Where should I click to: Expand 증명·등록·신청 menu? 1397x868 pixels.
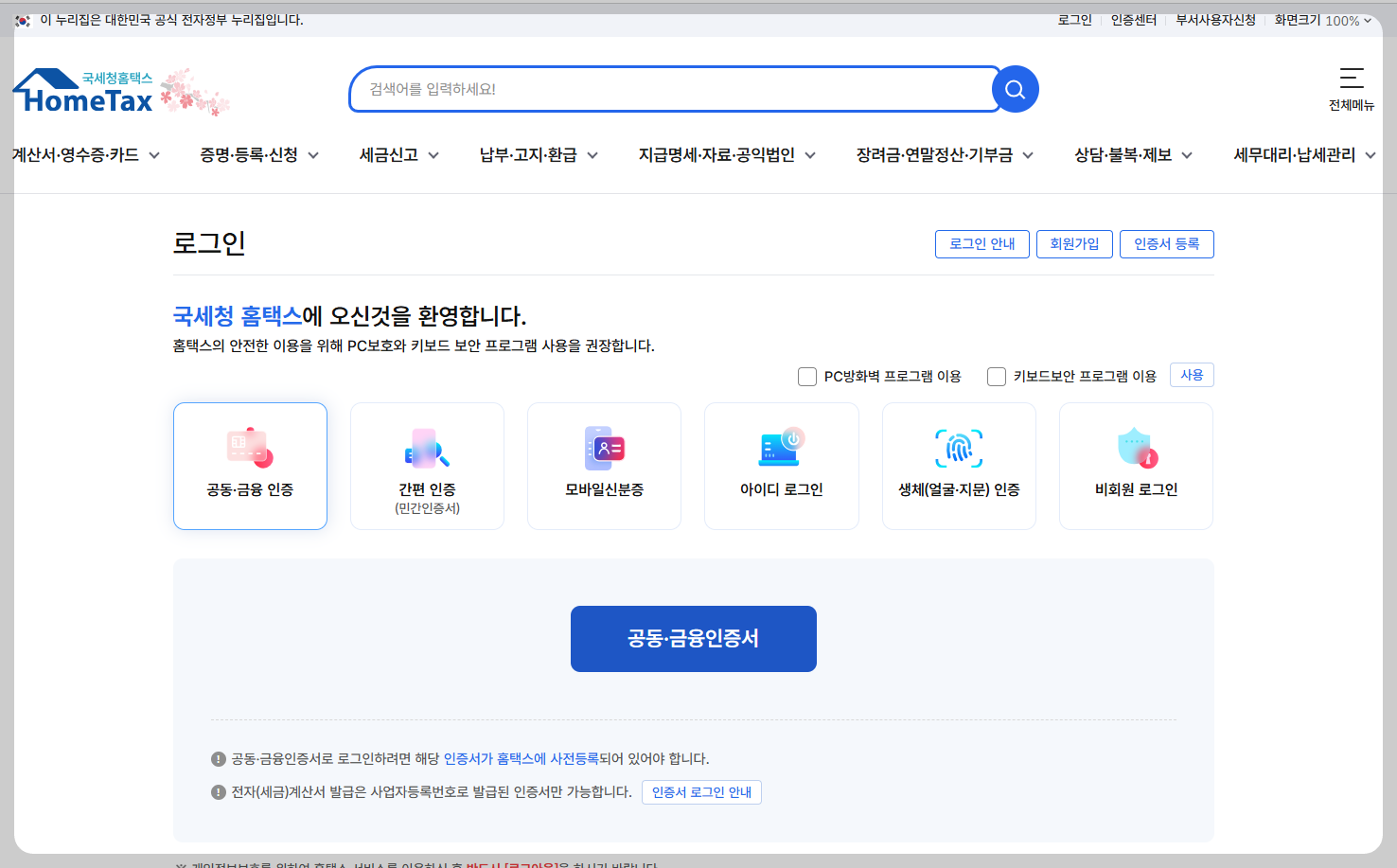tap(259, 155)
